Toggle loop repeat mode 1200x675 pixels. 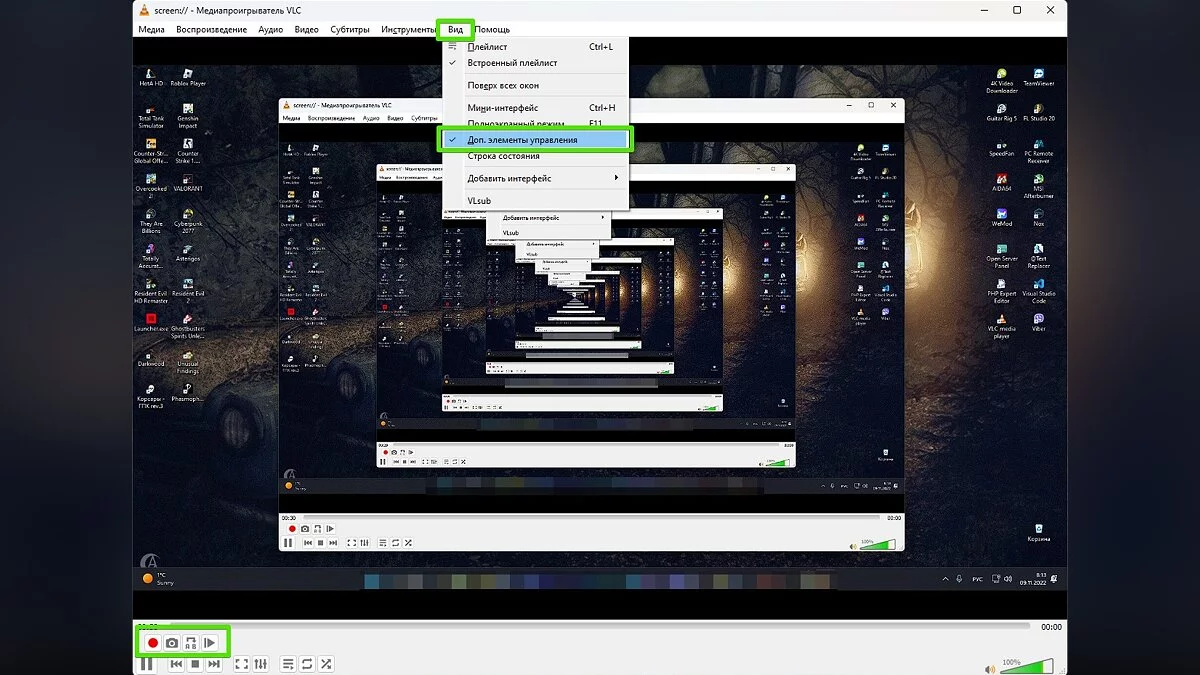(x=307, y=664)
